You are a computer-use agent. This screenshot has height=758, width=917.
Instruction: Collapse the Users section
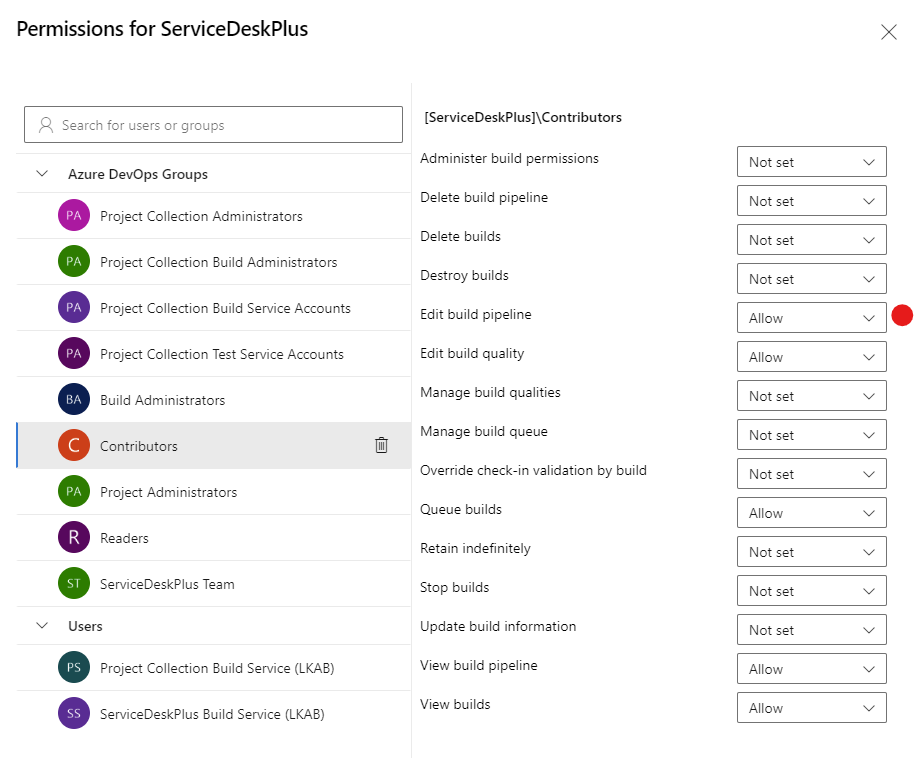(42, 626)
